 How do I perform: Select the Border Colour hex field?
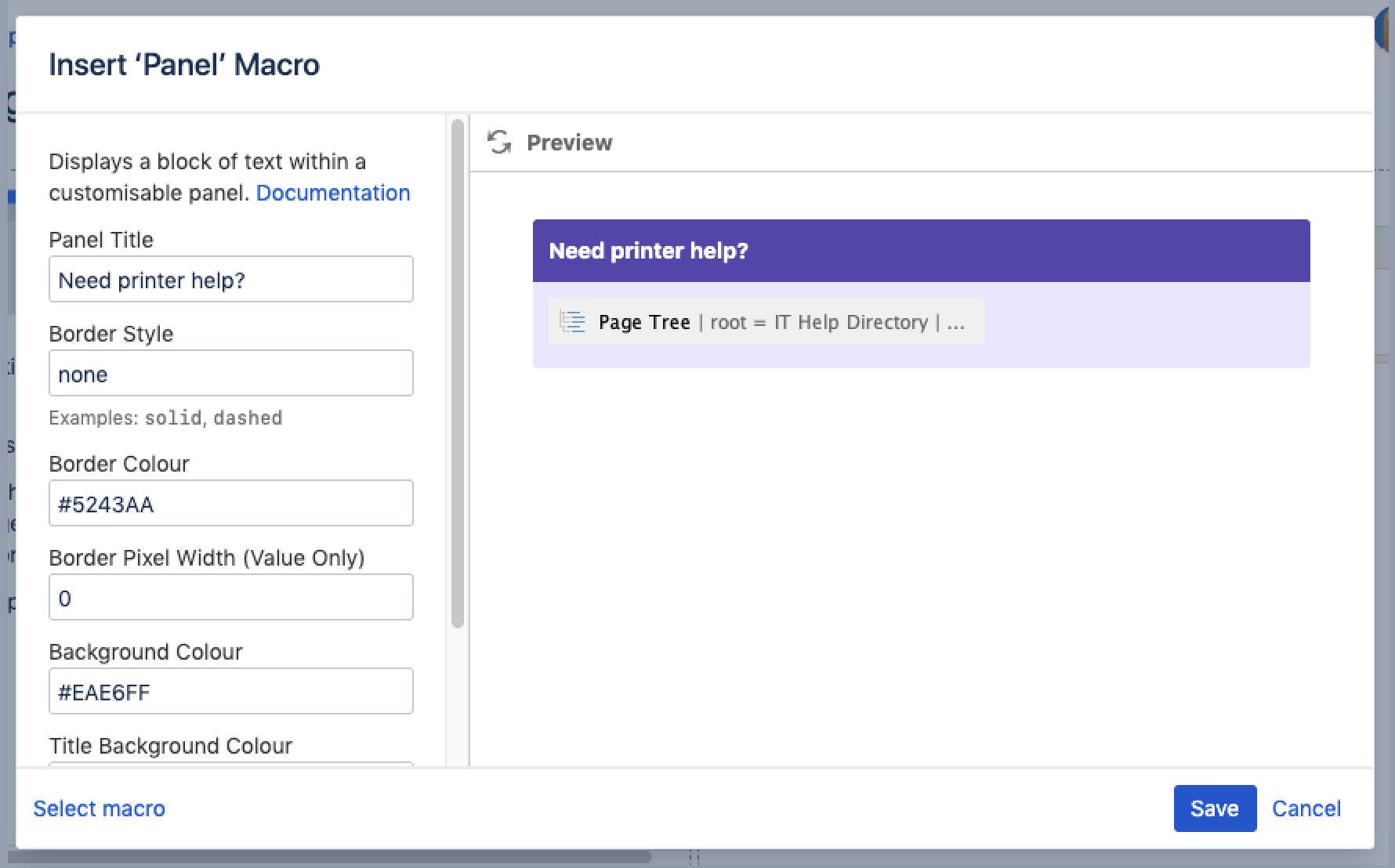point(230,504)
